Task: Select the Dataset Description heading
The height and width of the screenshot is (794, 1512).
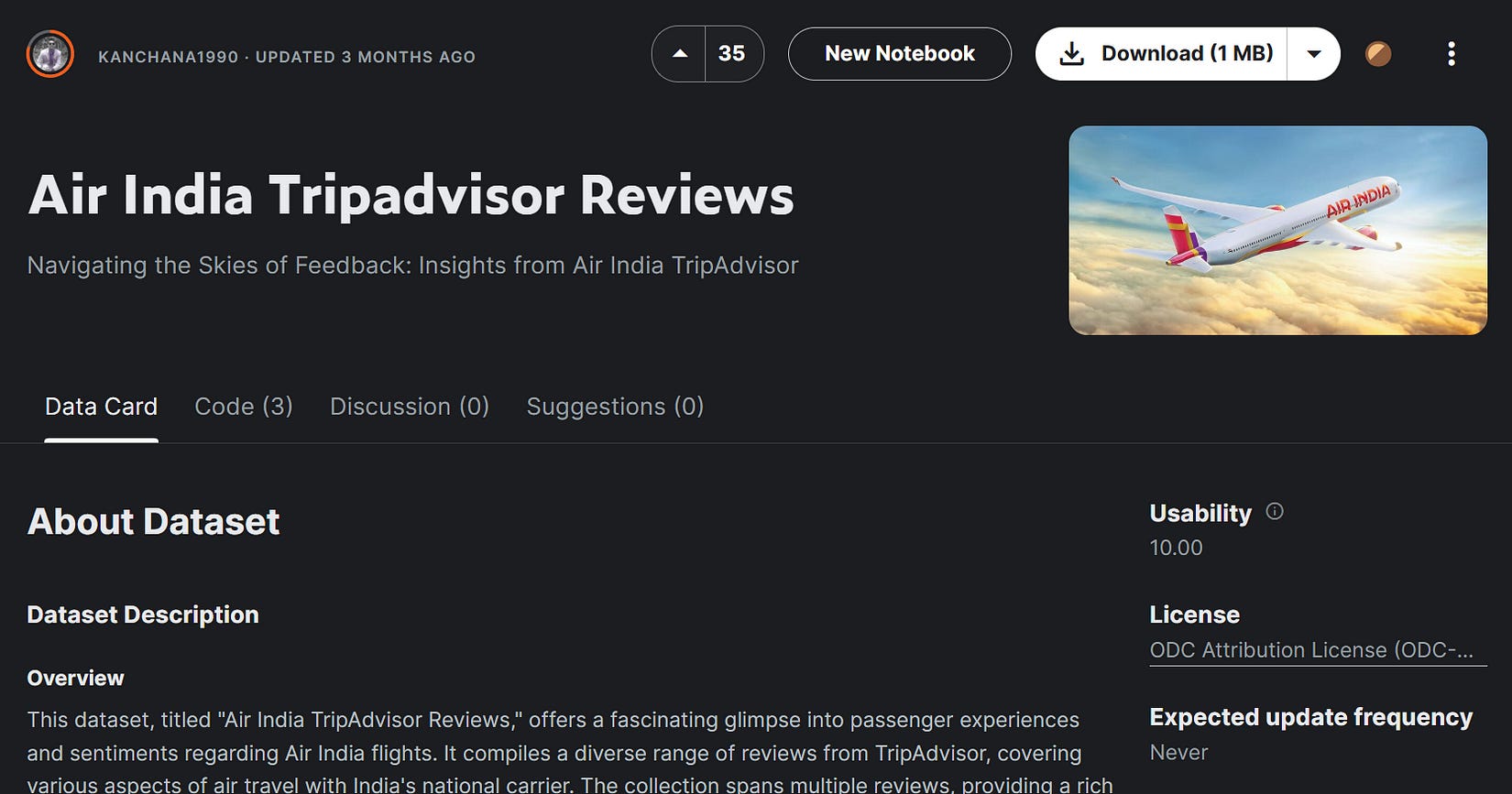Action: click(x=143, y=615)
